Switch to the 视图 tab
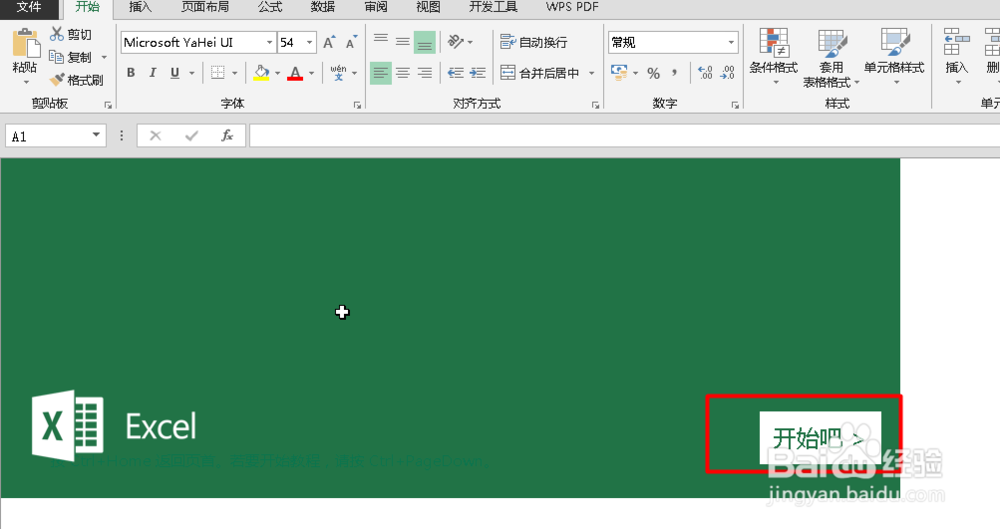This screenshot has height=529, width=1000. coord(428,7)
